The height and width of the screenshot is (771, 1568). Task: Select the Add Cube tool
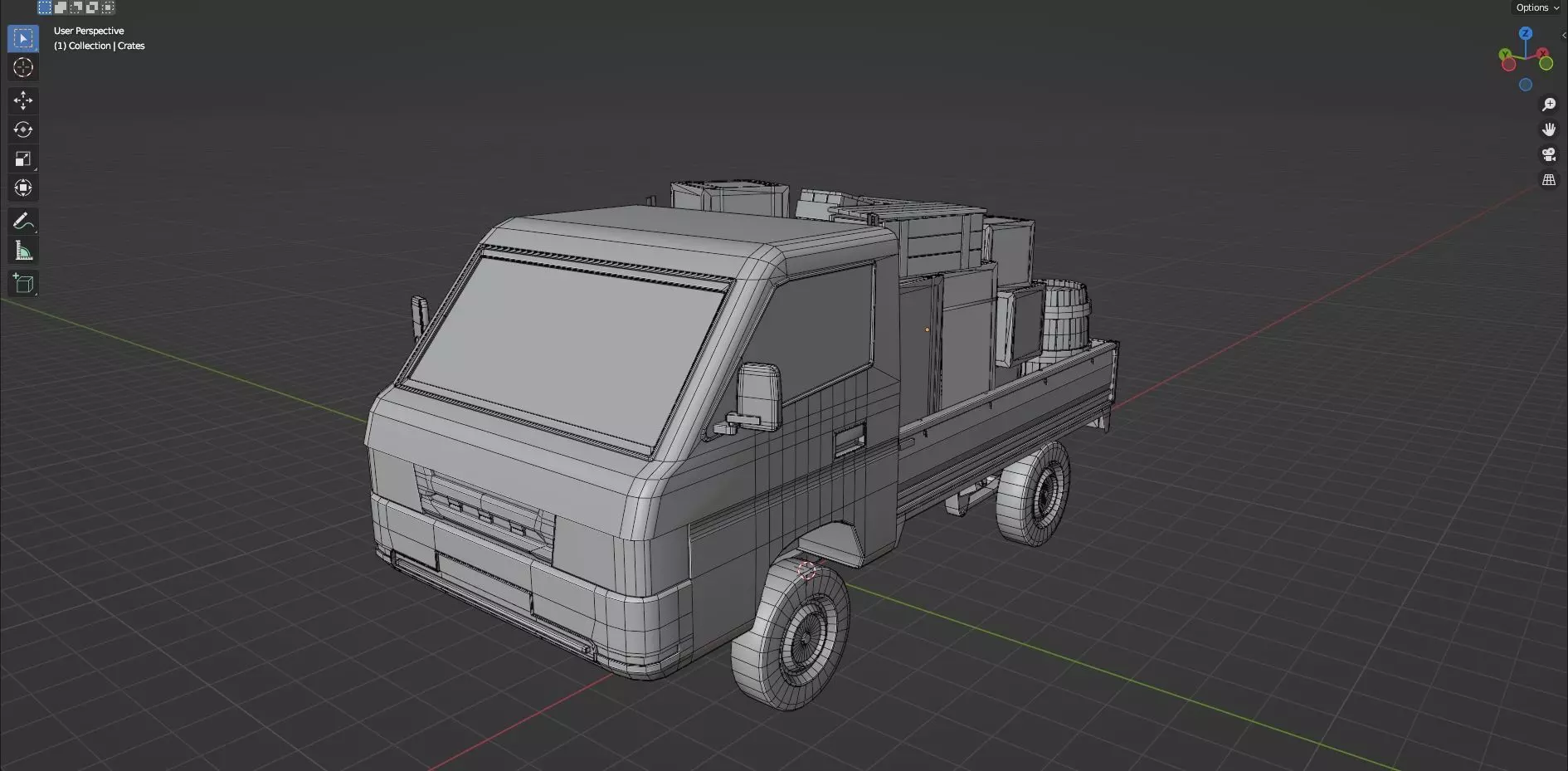23,283
